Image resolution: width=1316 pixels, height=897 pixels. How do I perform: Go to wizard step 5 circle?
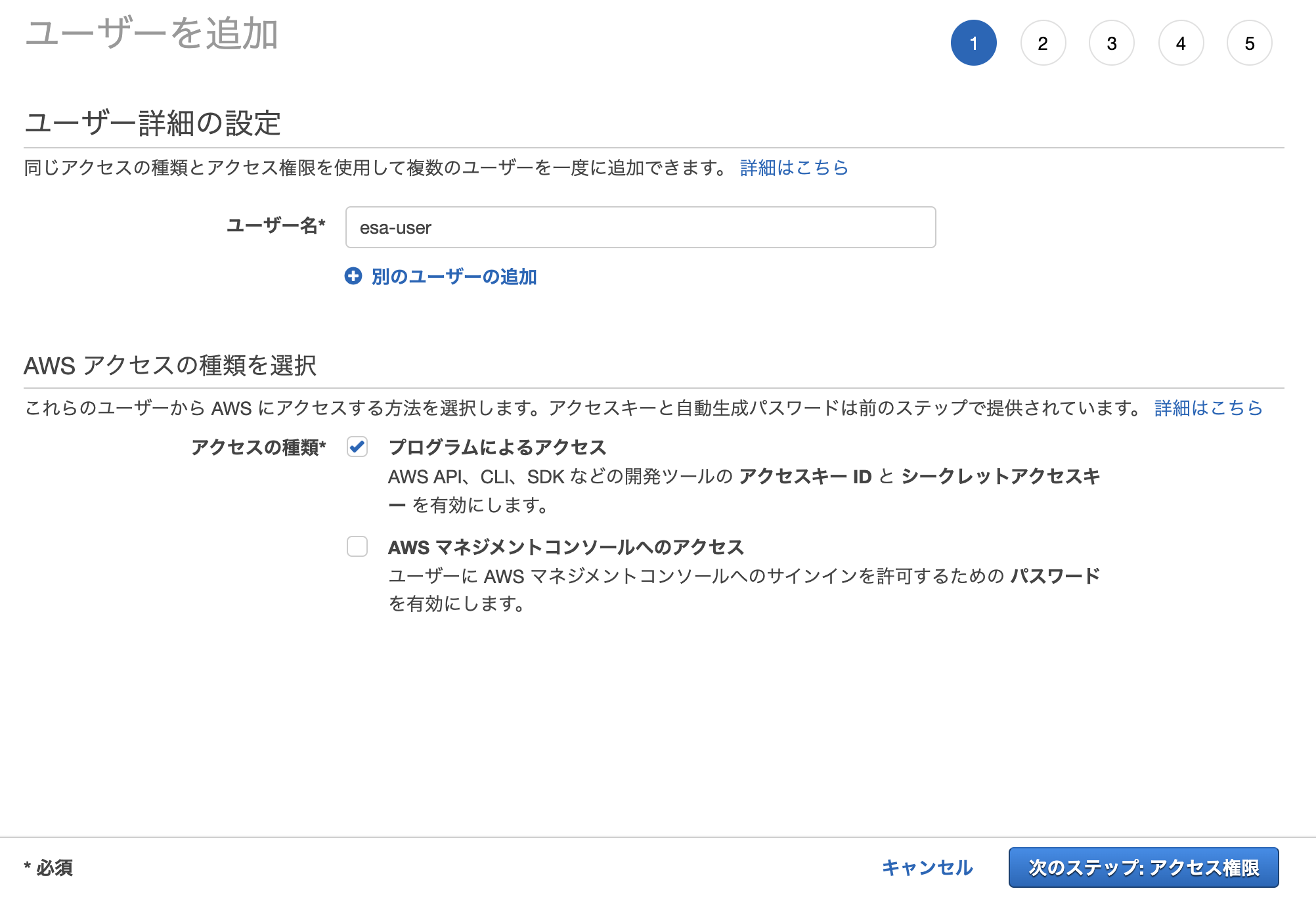pyautogui.click(x=1250, y=43)
